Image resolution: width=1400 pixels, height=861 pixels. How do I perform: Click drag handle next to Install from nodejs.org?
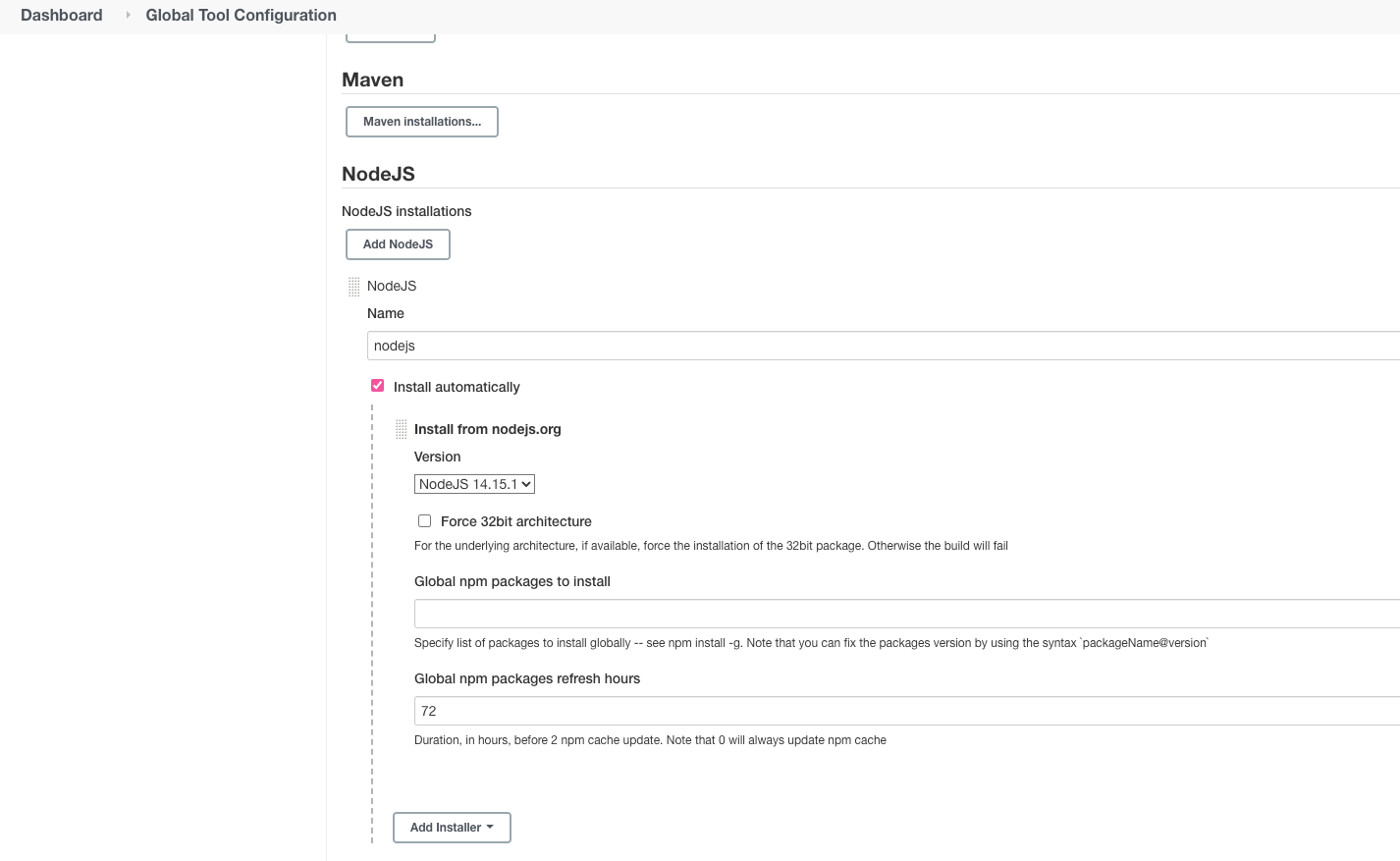(x=401, y=429)
